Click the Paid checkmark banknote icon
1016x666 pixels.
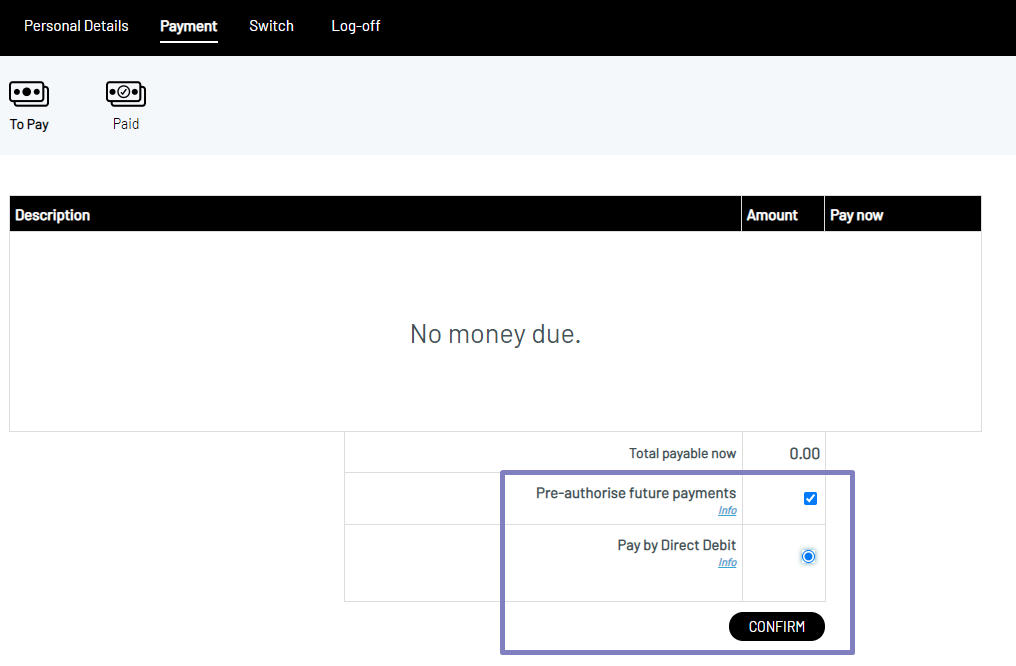click(126, 93)
